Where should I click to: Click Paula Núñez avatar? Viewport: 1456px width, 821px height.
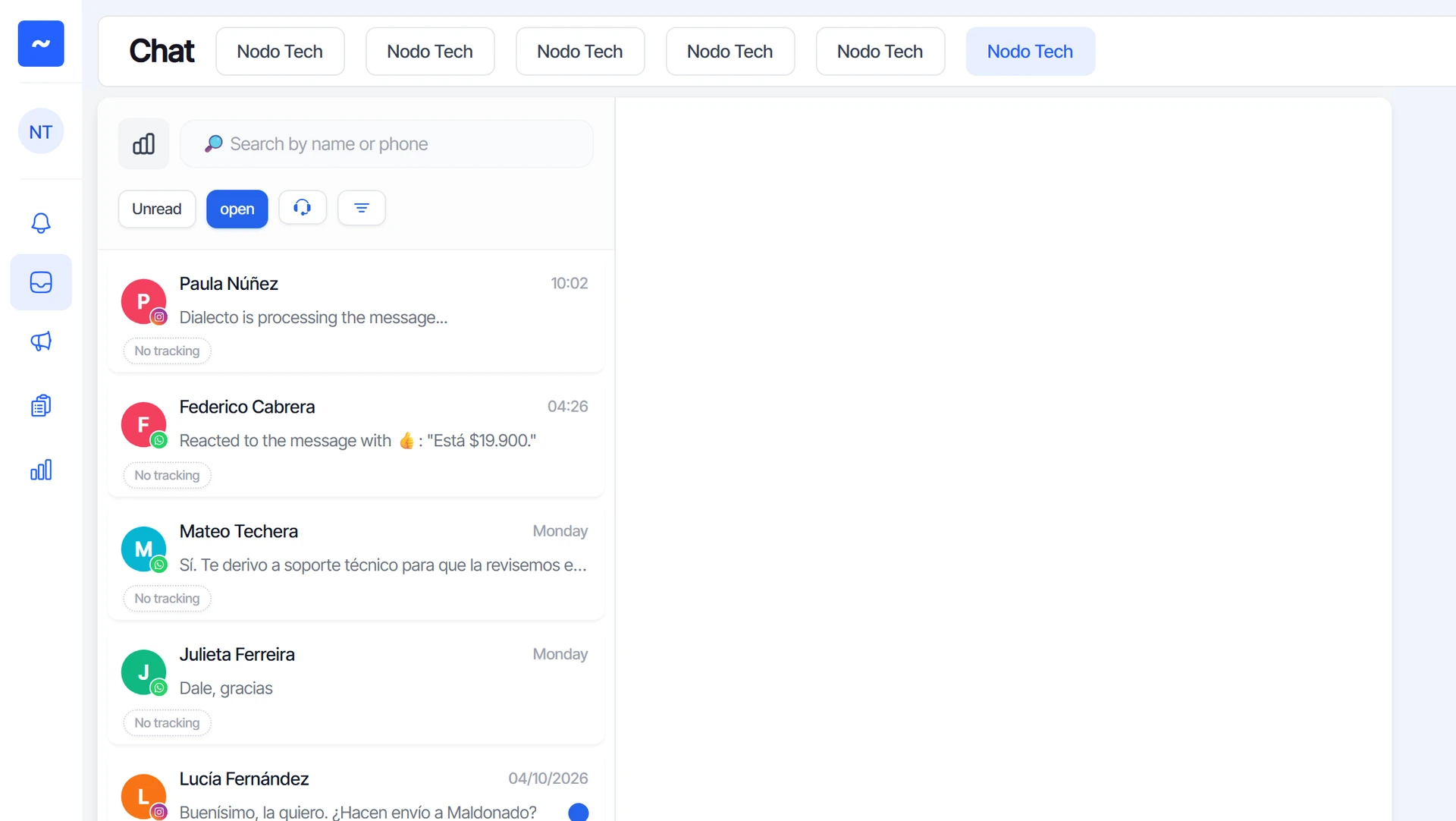point(143,301)
